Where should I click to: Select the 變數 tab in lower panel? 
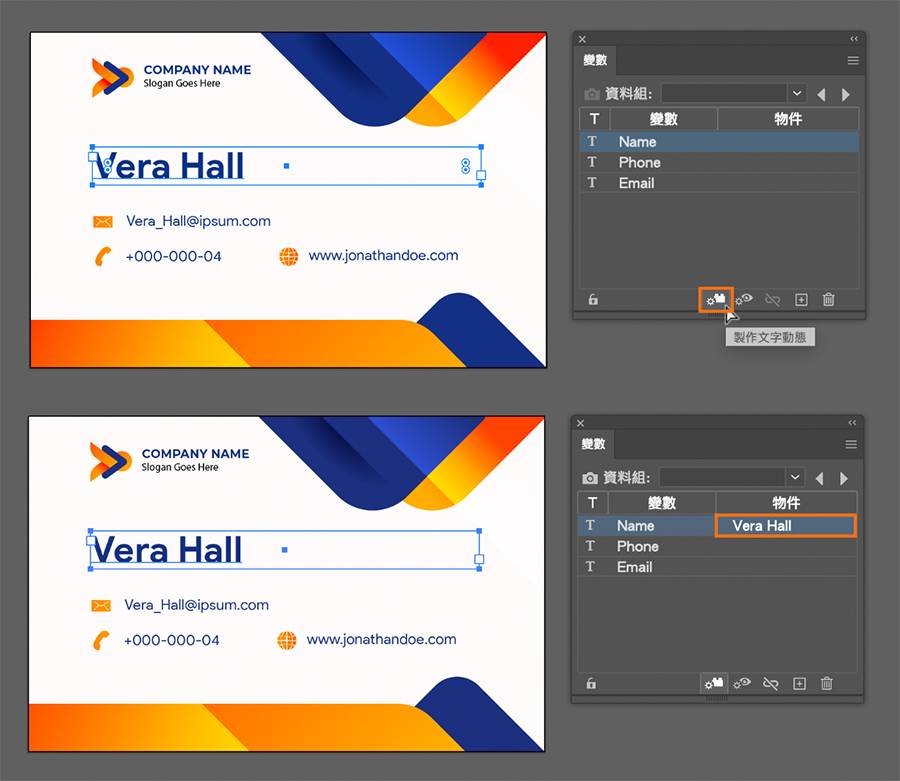point(593,444)
